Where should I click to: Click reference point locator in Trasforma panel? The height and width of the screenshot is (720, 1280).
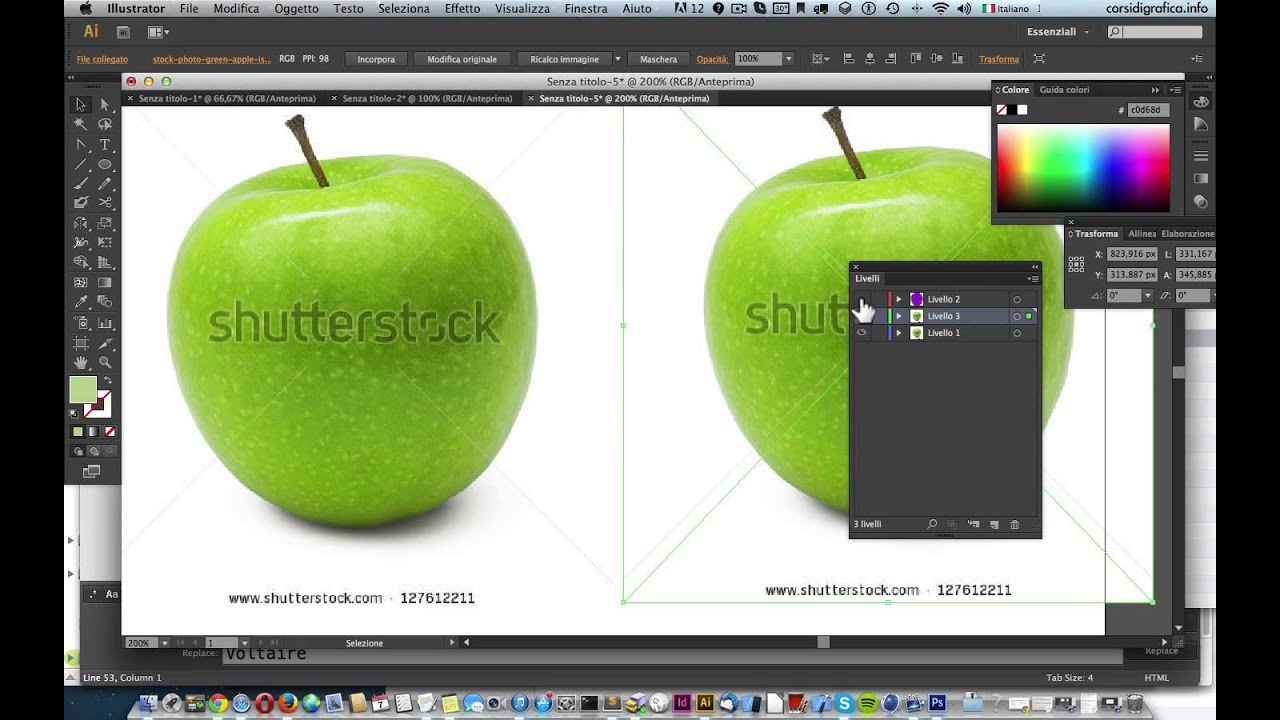pos(1076,265)
